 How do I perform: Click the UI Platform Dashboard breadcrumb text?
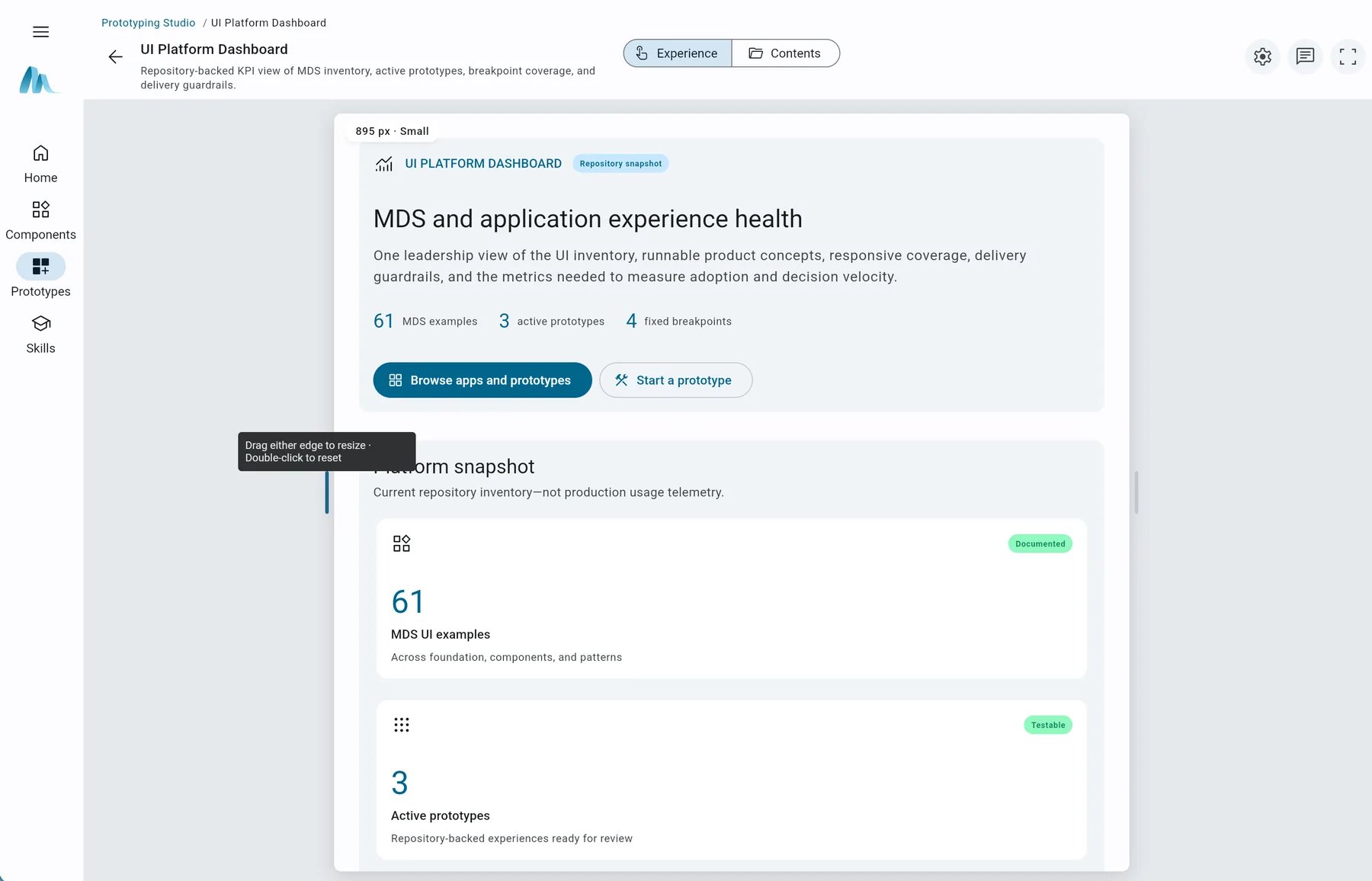[268, 23]
